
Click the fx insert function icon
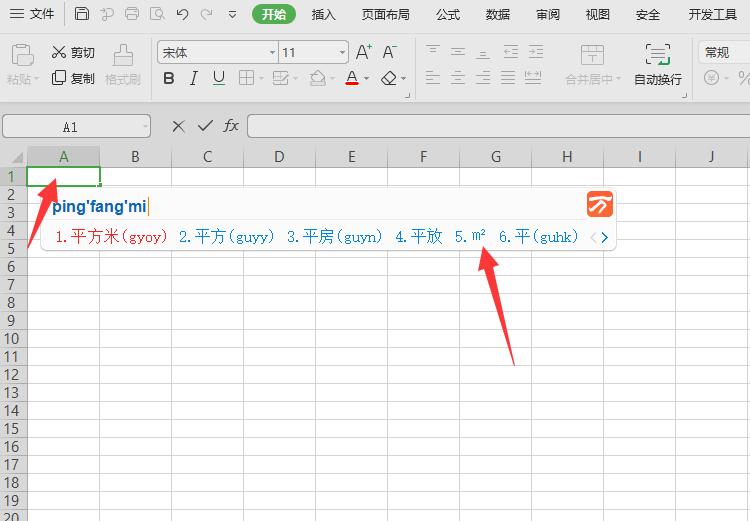click(x=231, y=126)
